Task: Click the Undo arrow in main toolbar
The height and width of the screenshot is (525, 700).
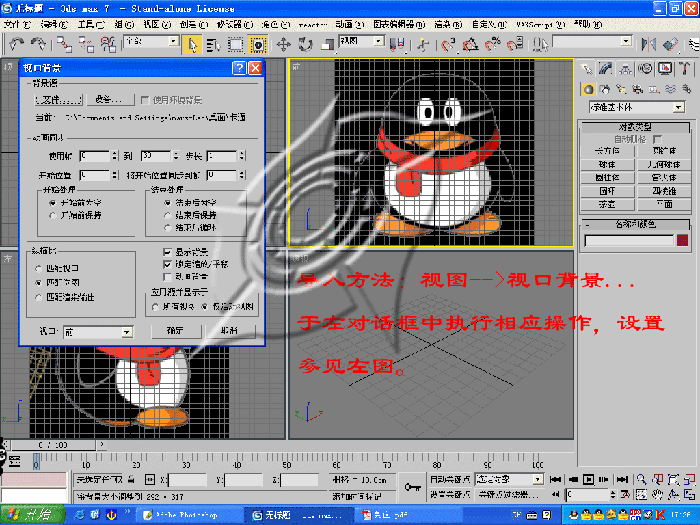Action: coord(17,44)
